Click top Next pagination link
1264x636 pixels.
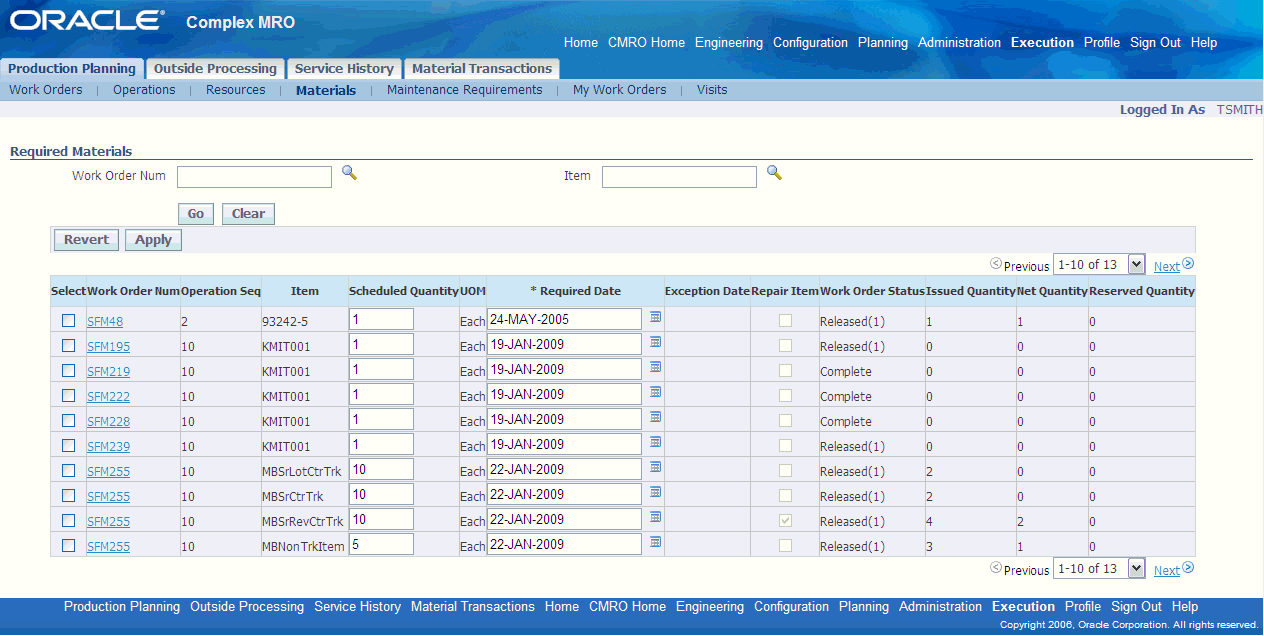(1166, 266)
